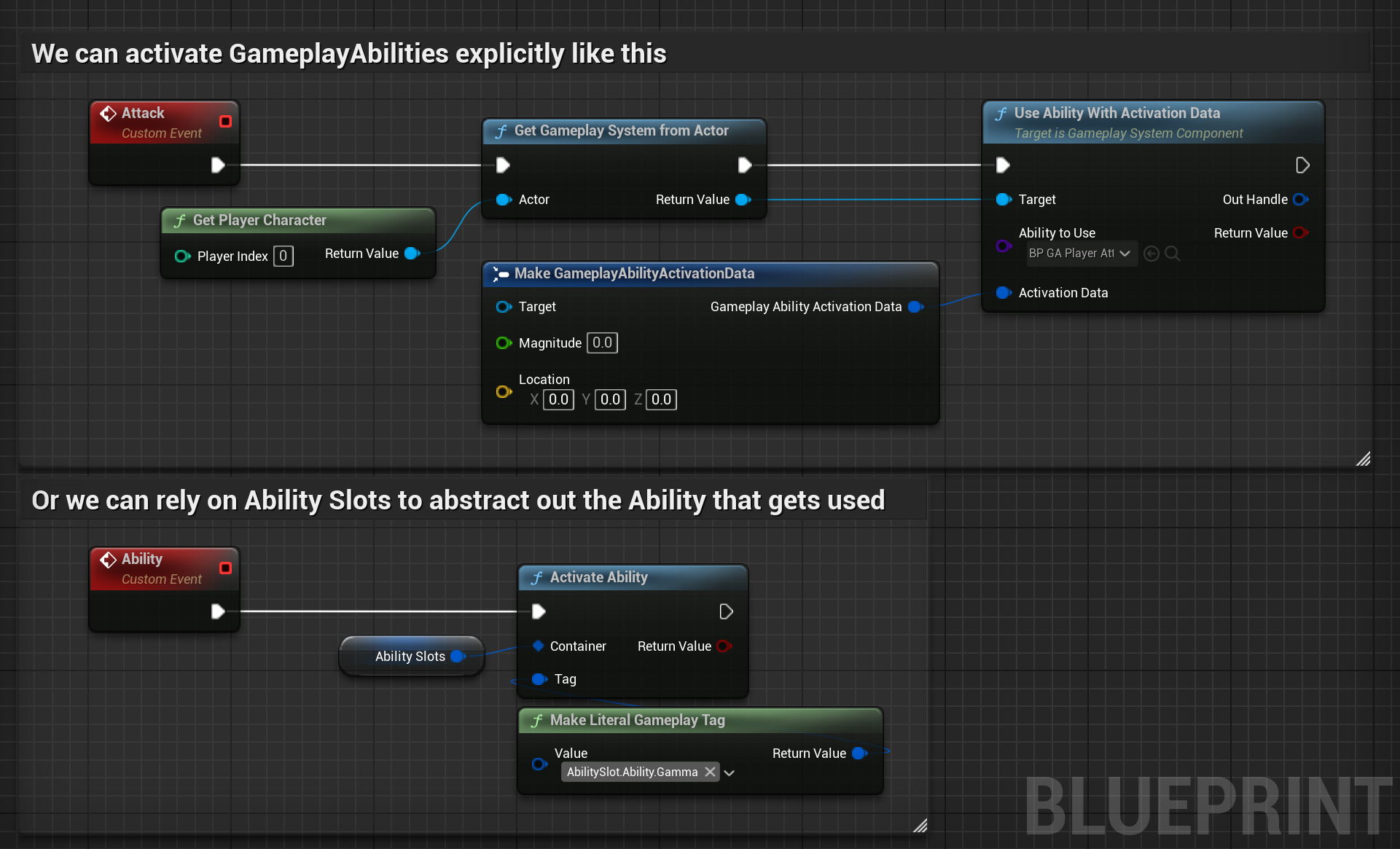Screen dimensions: 1400x849
Task: Click the Location Y value field
Action: 610,399
